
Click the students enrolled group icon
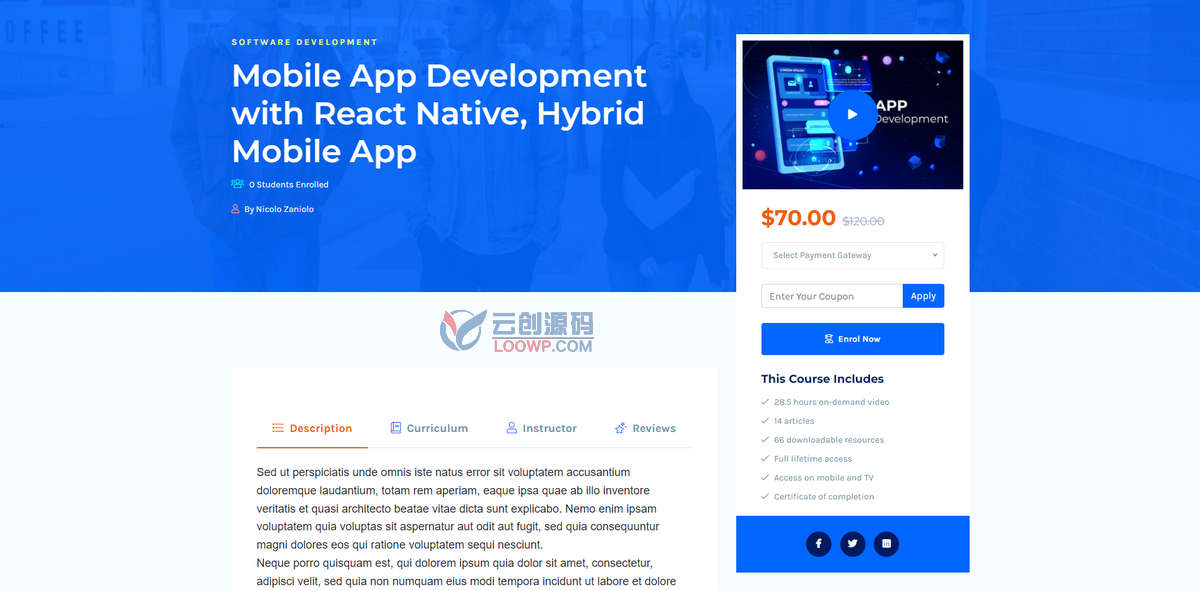tap(238, 184)
